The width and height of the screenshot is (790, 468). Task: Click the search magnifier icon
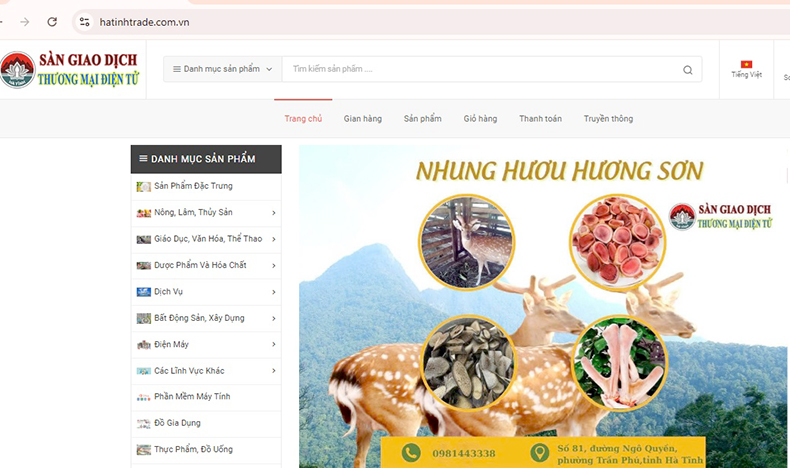(x=687, y=70)
